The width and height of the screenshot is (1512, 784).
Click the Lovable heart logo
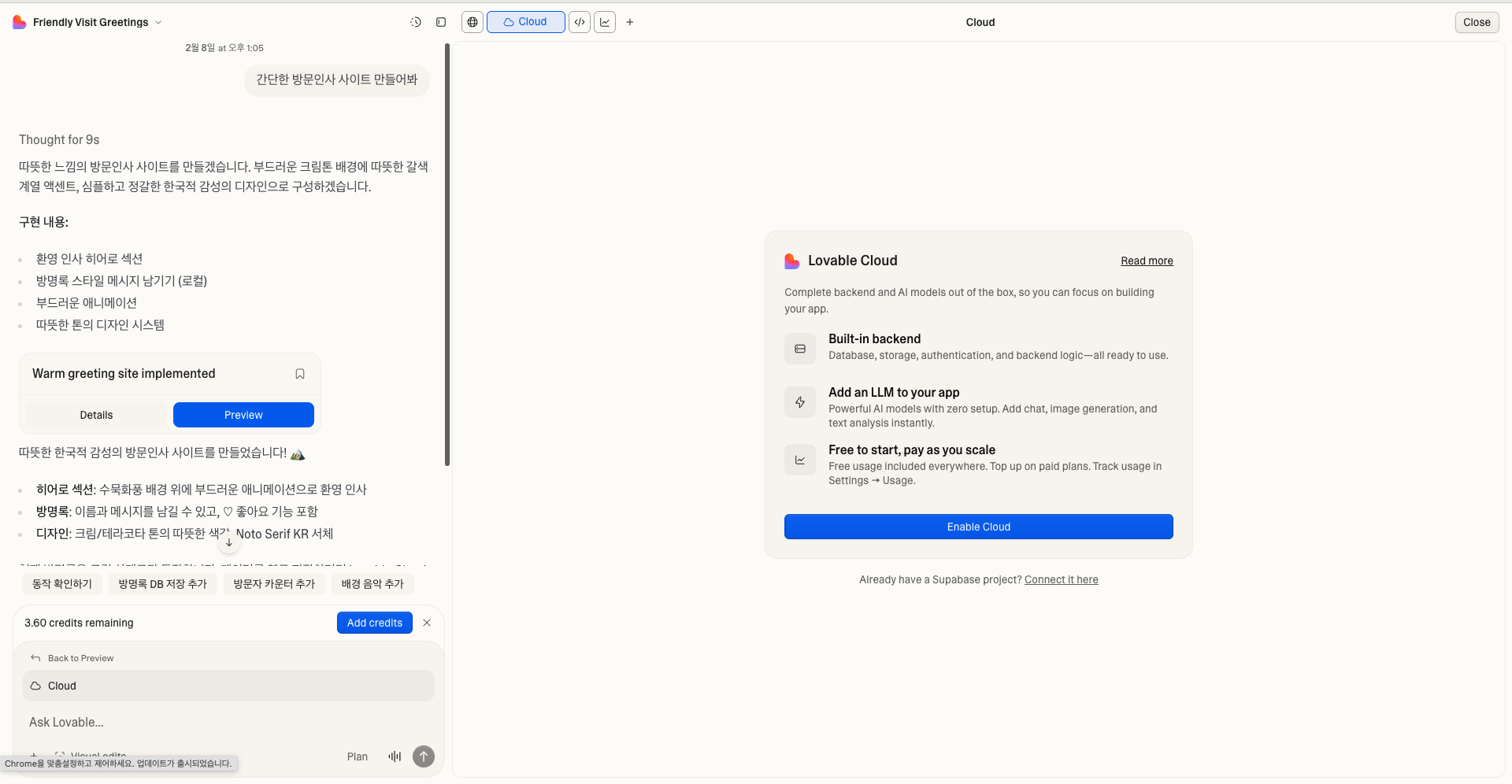tap(19, 22)
